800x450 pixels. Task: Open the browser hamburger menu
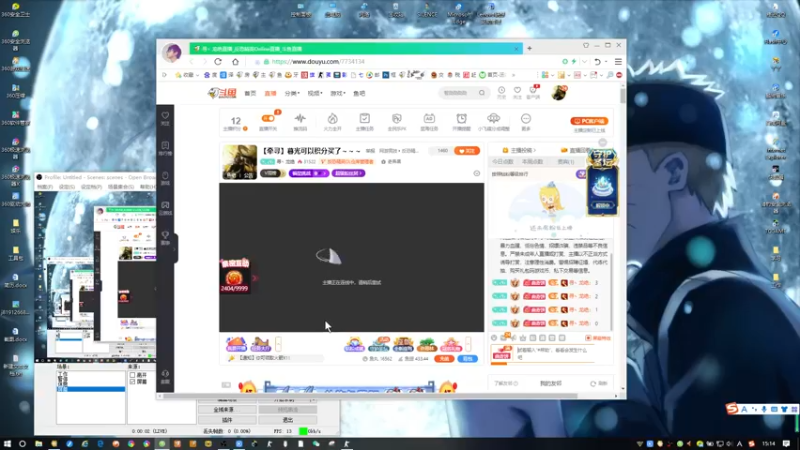[618, 62]
